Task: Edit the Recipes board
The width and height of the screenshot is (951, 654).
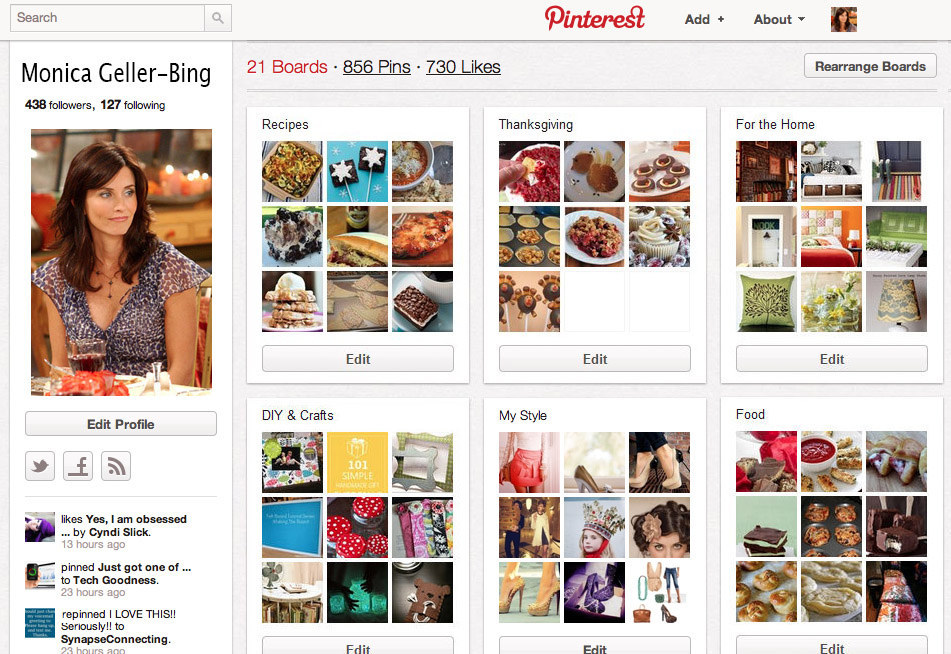Action: pos(358,359)
